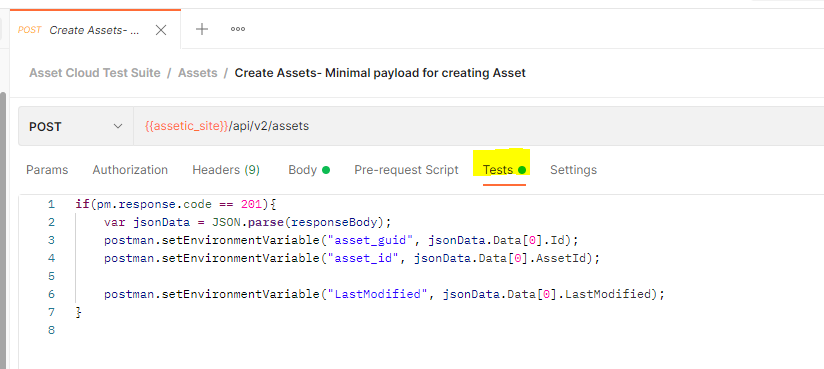Open the Assets folder breadcrumb link

pos(198,73)
